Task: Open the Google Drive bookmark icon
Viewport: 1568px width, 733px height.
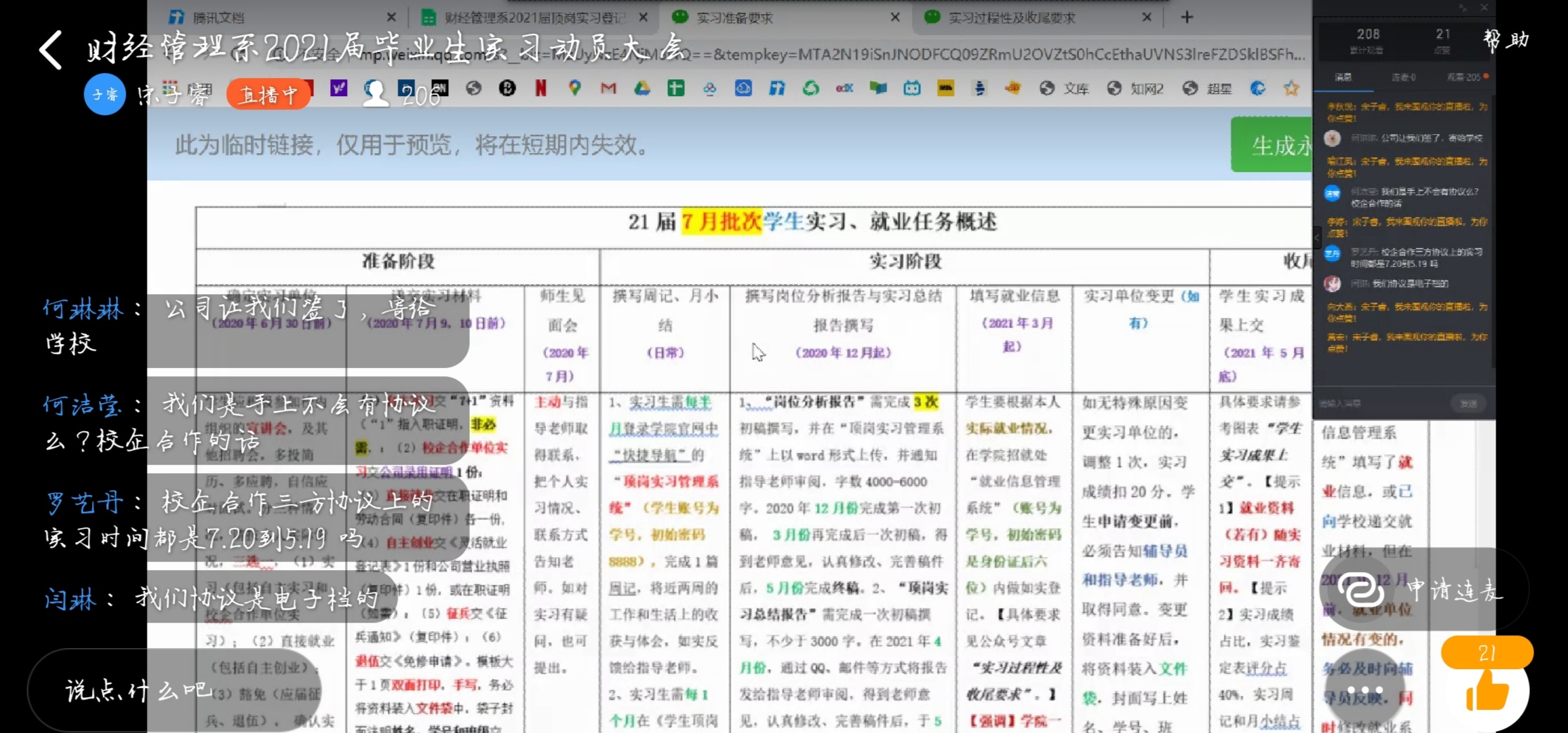Action: (642, 88)
